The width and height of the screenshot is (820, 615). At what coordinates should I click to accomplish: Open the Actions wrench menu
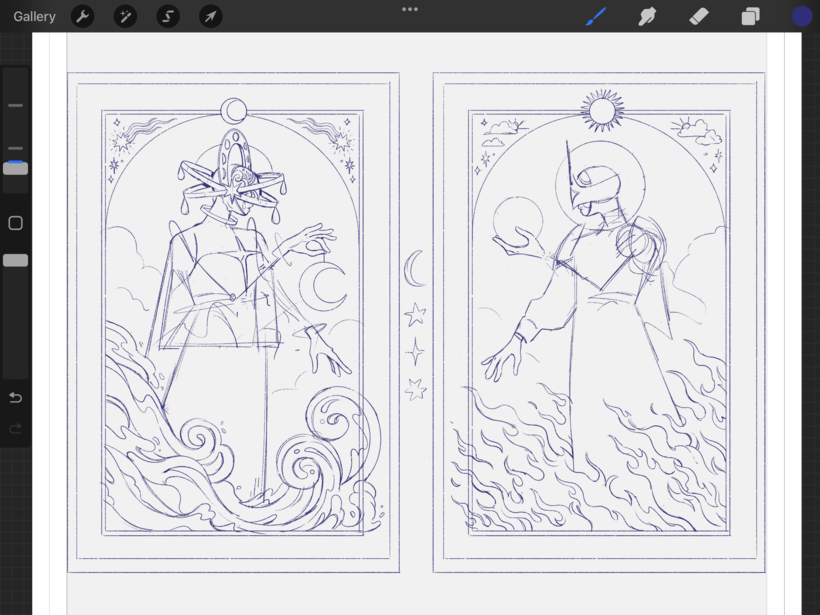pyautogui.click(x=83, y=17)
